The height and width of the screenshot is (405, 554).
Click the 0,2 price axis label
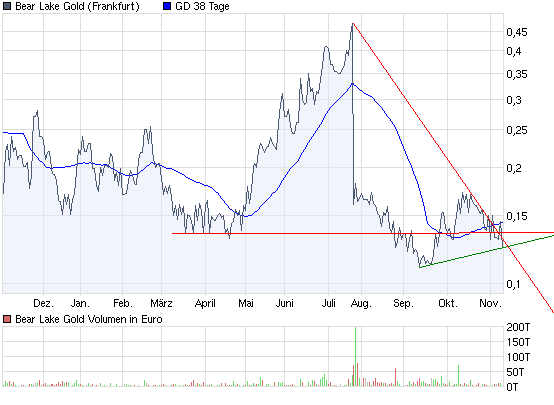point(513,168)
